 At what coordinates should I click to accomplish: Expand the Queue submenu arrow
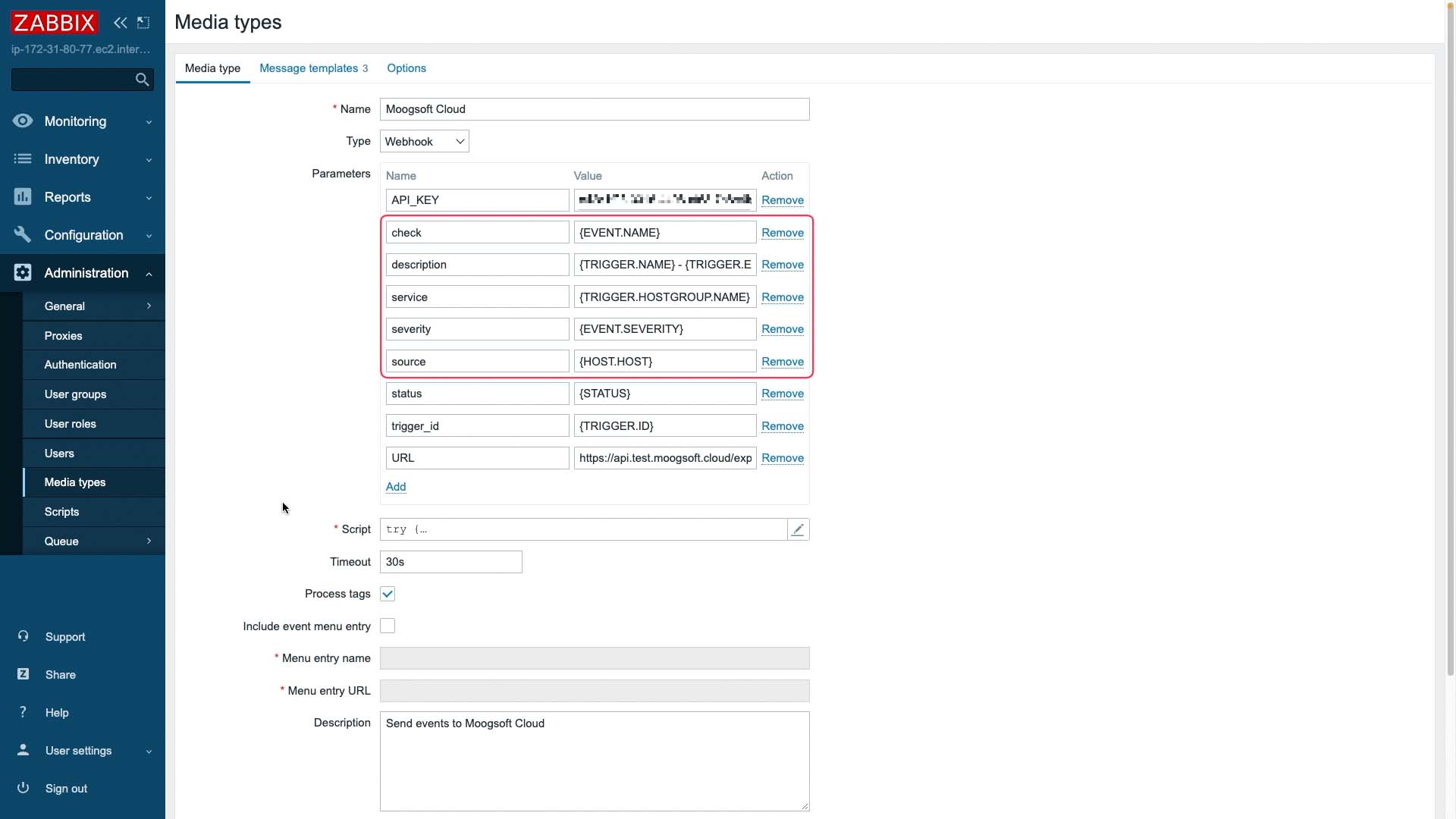click(149, 541)
